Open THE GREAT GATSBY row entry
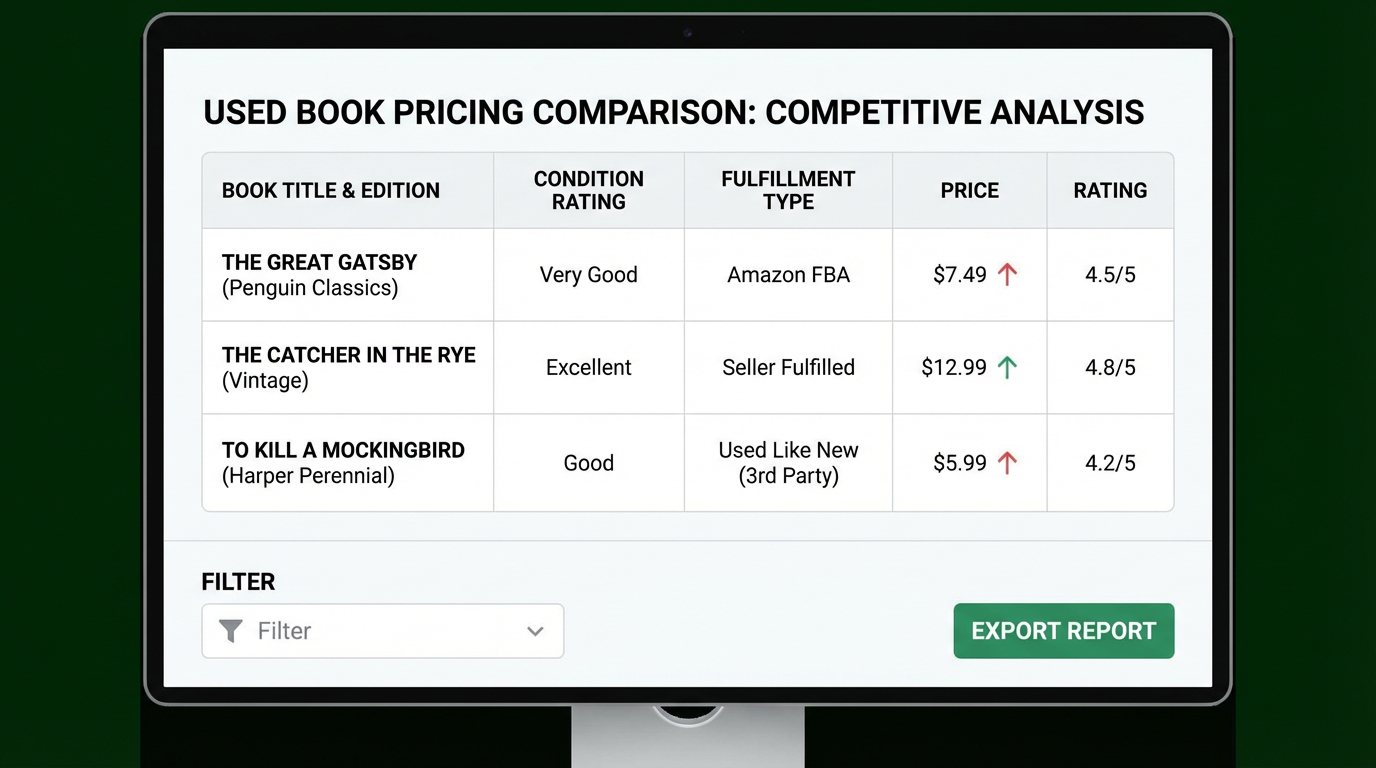 coord(319,274)
